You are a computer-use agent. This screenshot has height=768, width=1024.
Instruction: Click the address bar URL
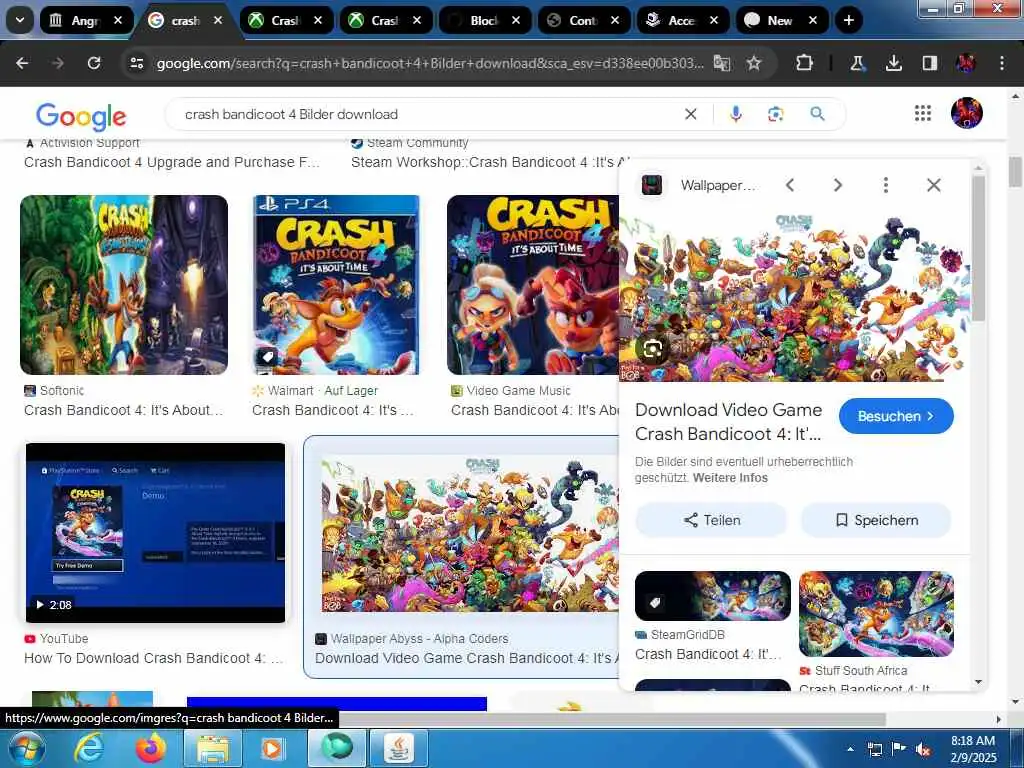(430, 63)
